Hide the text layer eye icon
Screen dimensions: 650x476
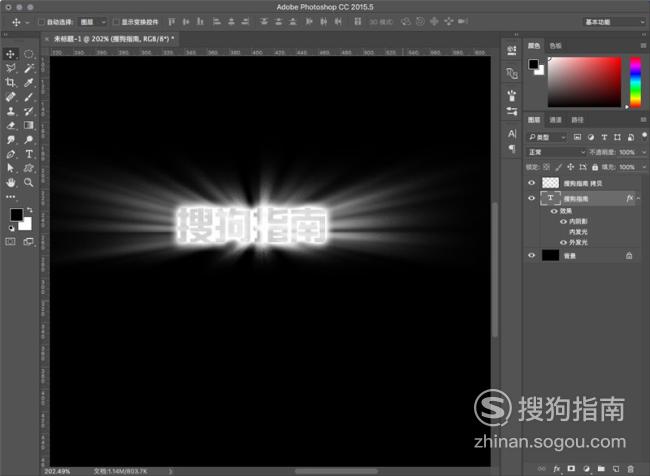pos(531,198)
